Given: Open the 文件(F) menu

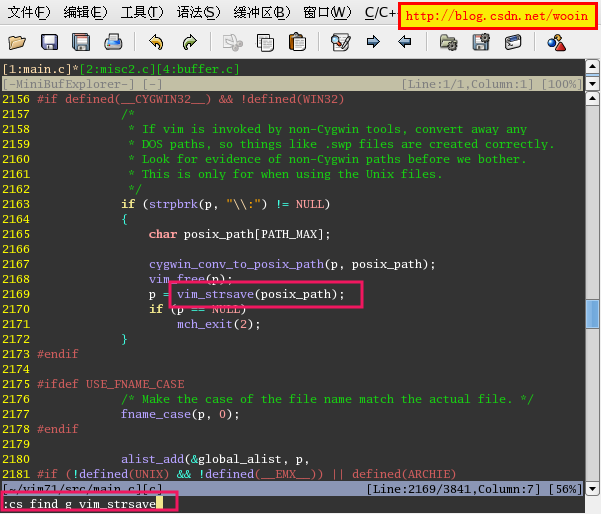Looking at the screenshot, I should (28, 13).
